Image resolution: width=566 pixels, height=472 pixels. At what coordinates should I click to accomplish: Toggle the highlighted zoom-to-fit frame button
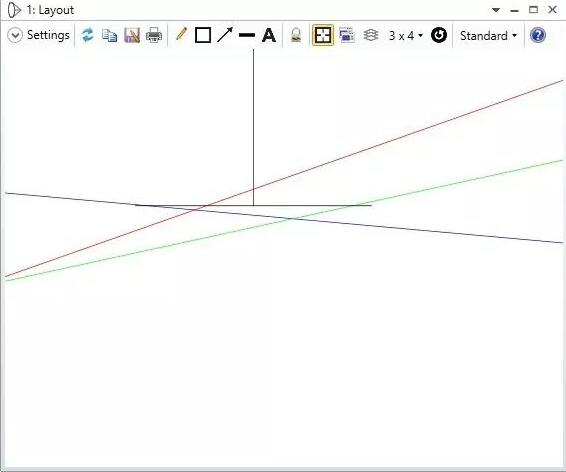point(323,35)
